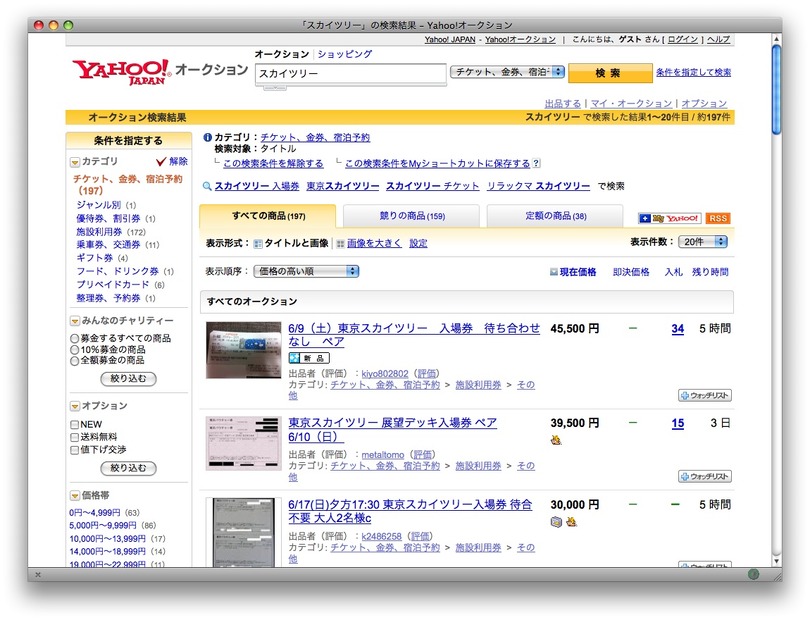The image size is (810, 620).
Task: Click the vertical scrollbar thumb
Action: (x=776, y=89)
